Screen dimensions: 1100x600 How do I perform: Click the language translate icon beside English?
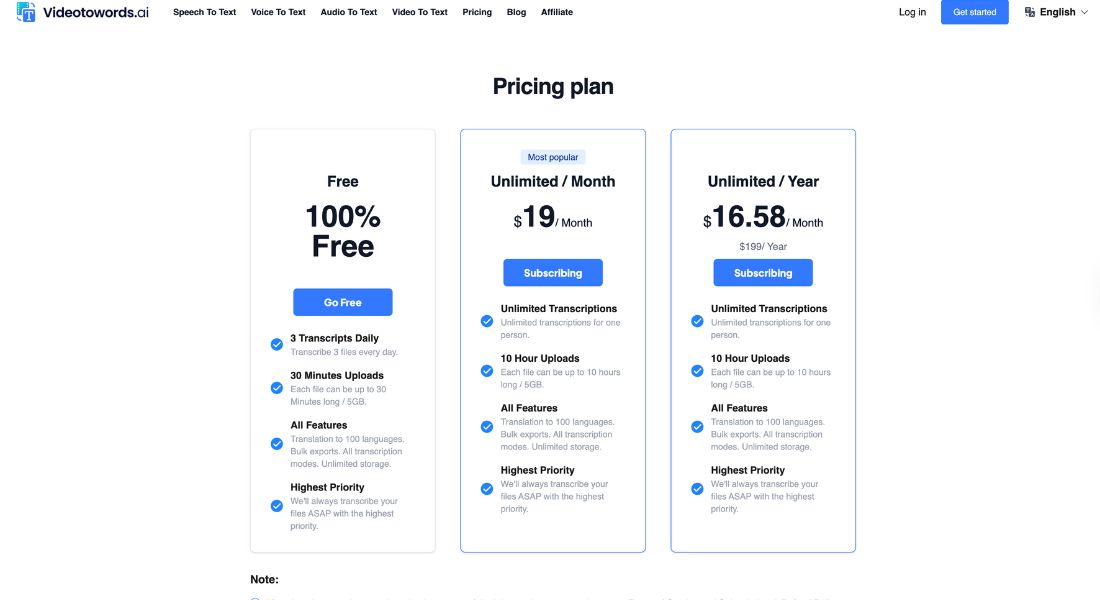pos(1029,12)
